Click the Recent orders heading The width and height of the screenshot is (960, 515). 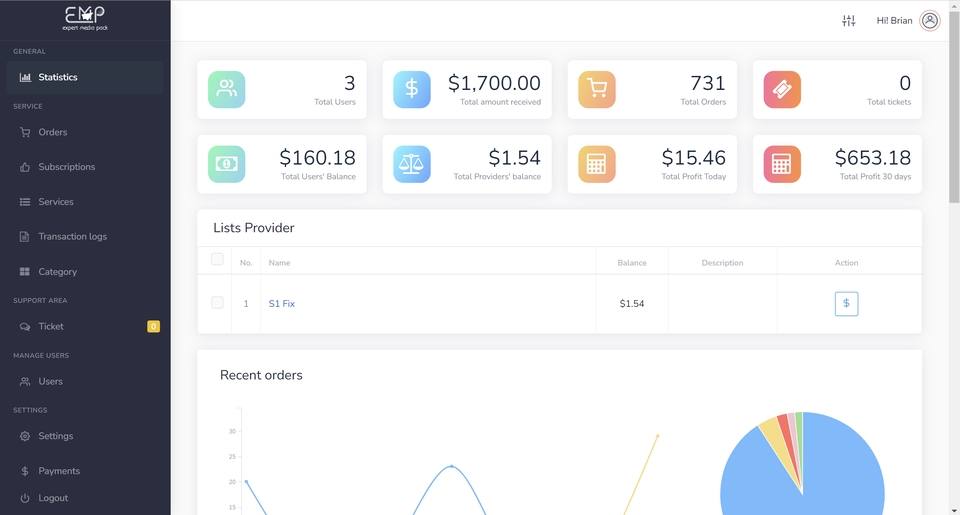coord(261,375)
